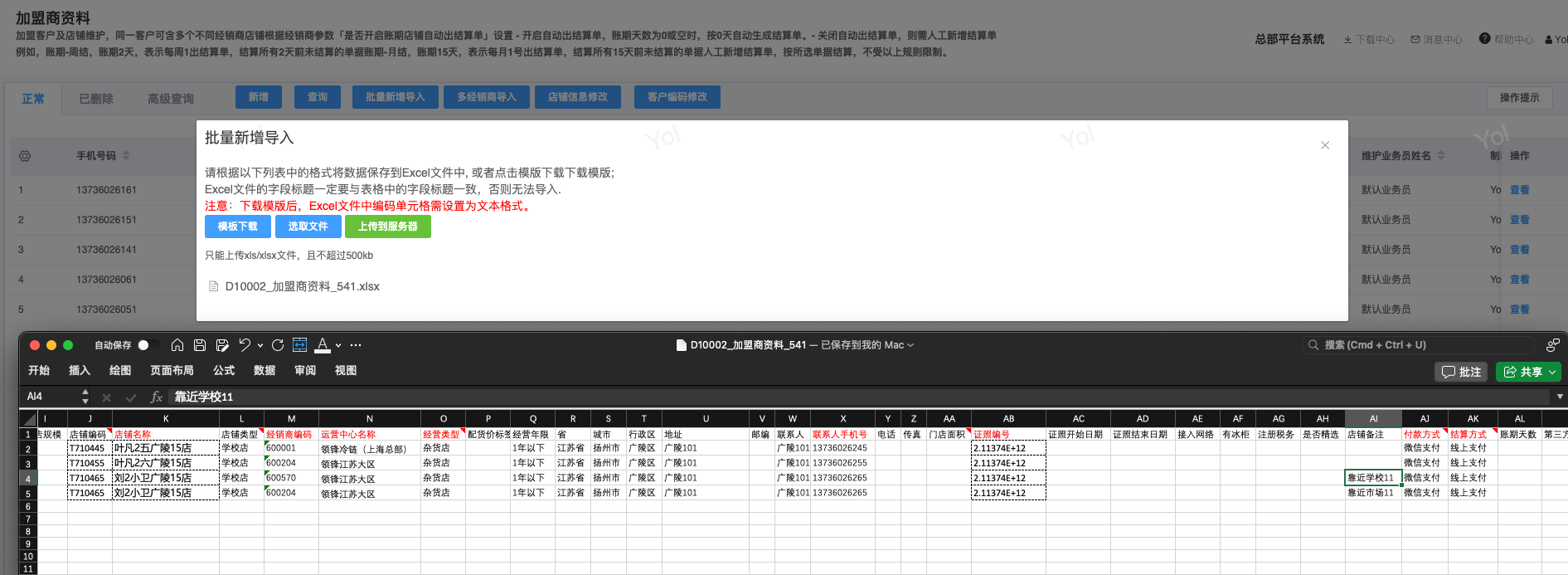Click the Excel Save As pencil icon
The image size is (1568, 575).
[222, 345]
